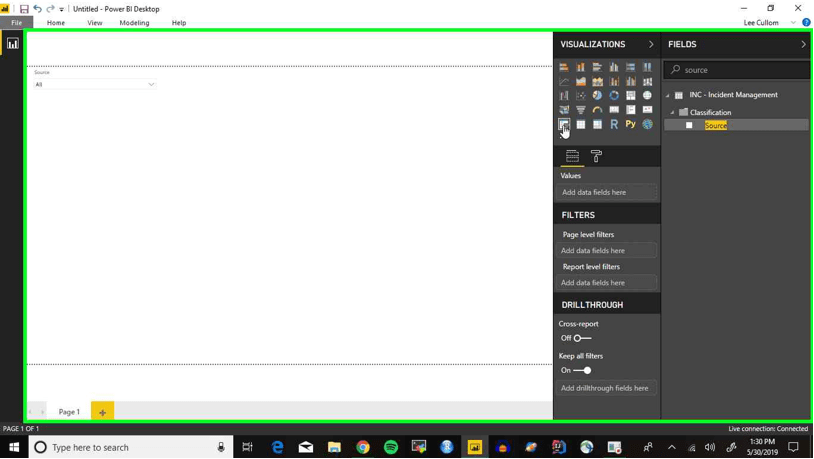Click the Undo arrow in title bar

click(37, 9)
